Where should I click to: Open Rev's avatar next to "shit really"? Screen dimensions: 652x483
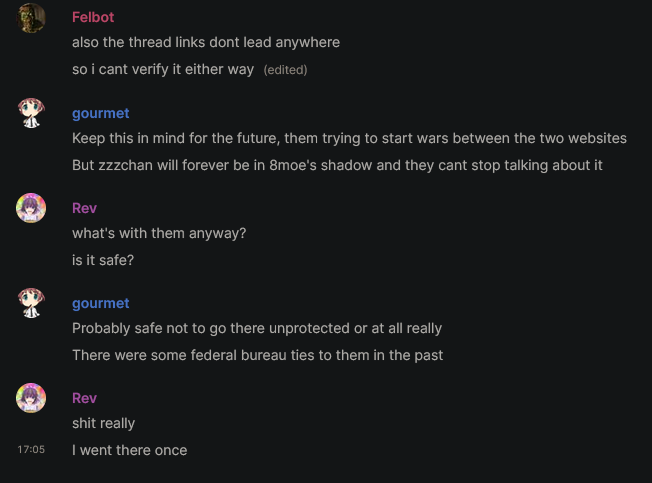[x=31, y=398]
